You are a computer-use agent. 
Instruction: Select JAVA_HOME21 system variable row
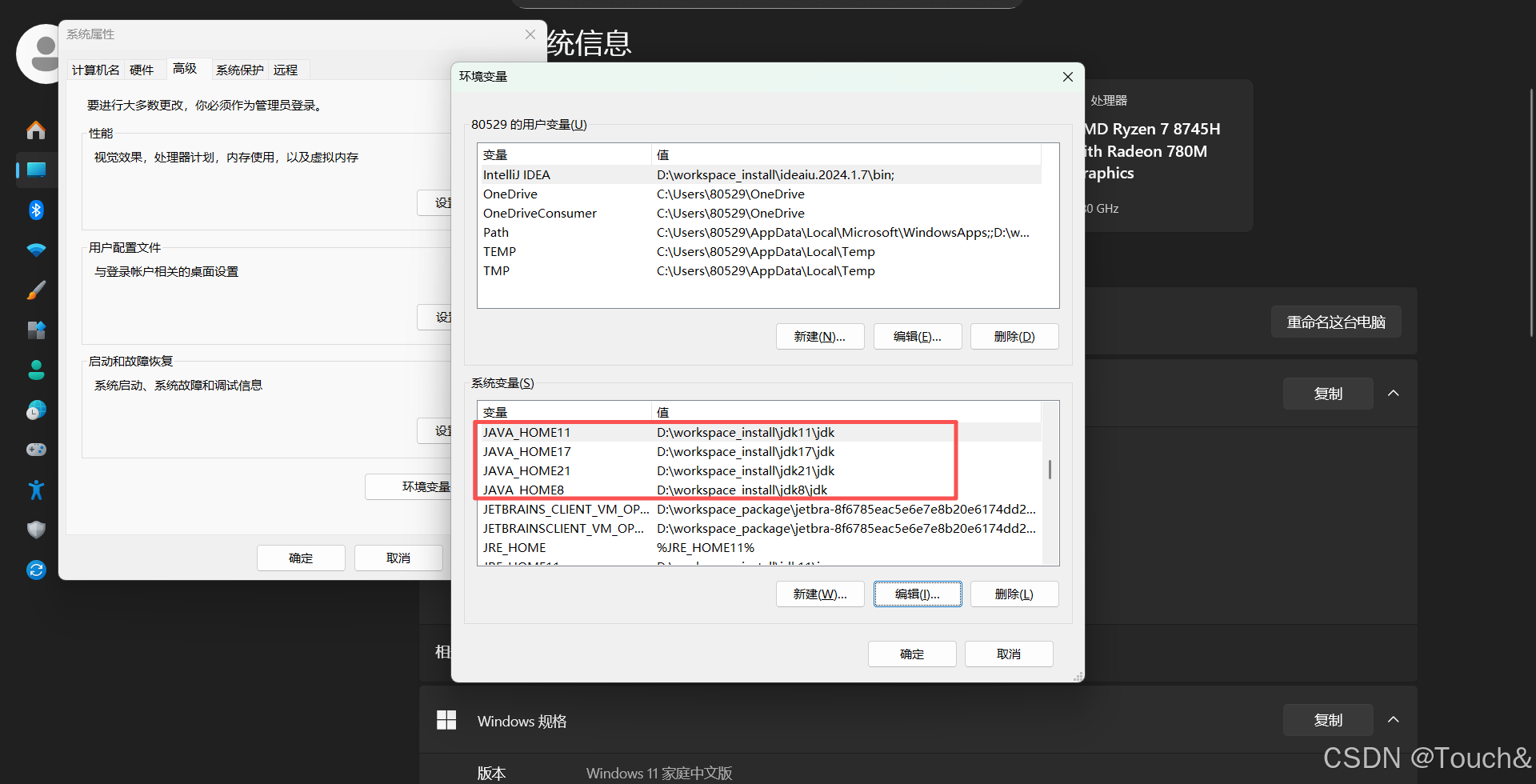[x=759, y=471]
